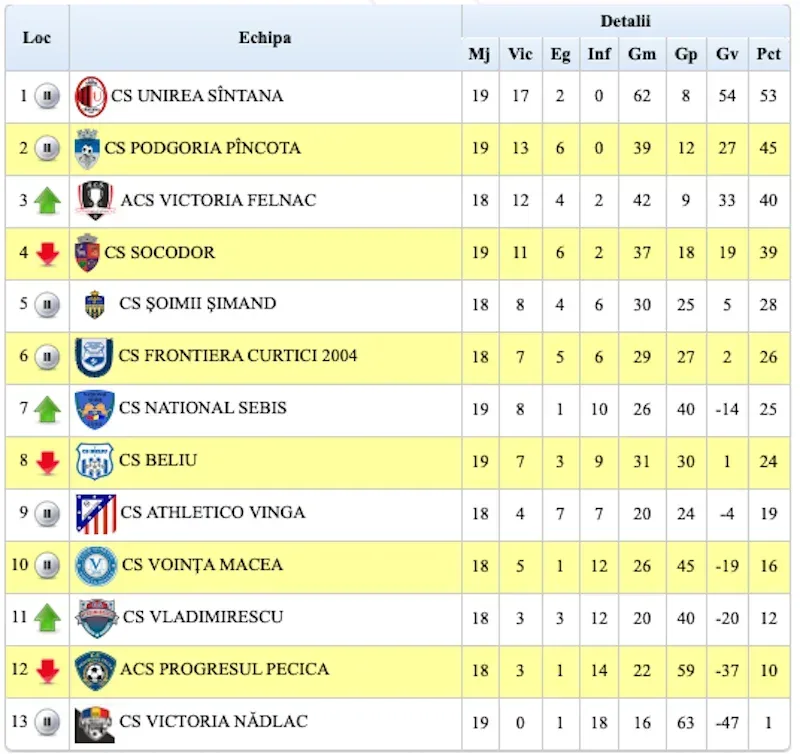Click the ACS Progresul Pecica football crest

coord(95,670)
